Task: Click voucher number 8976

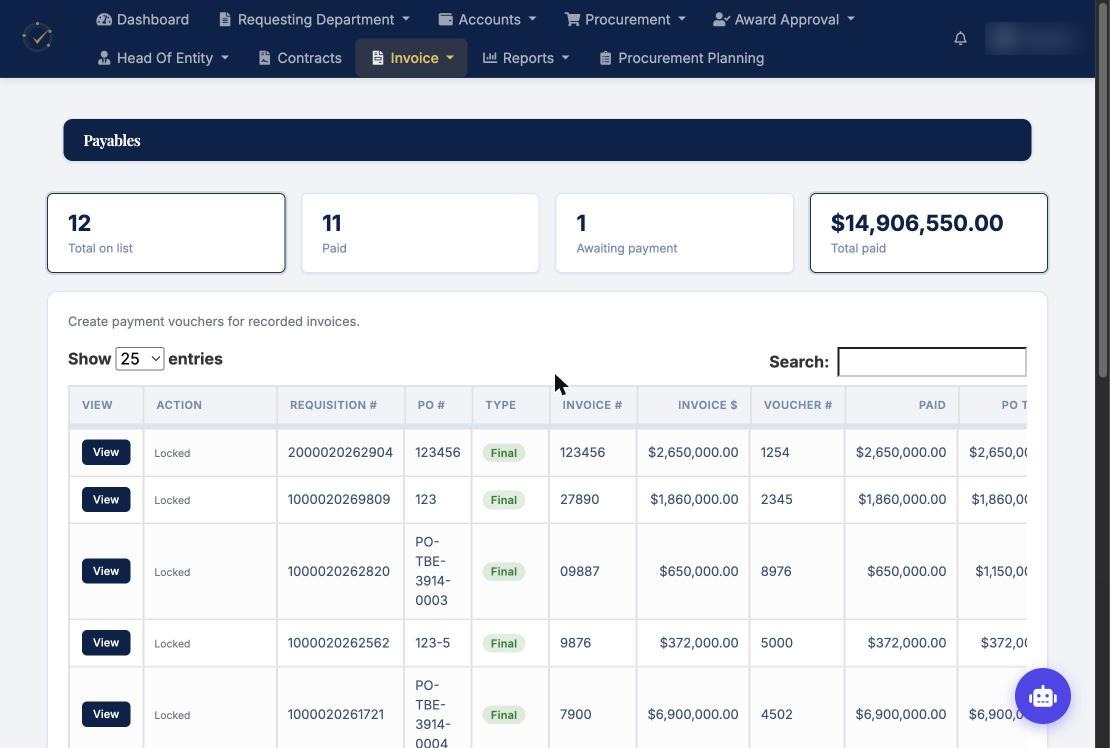Action: click(776, 571)
